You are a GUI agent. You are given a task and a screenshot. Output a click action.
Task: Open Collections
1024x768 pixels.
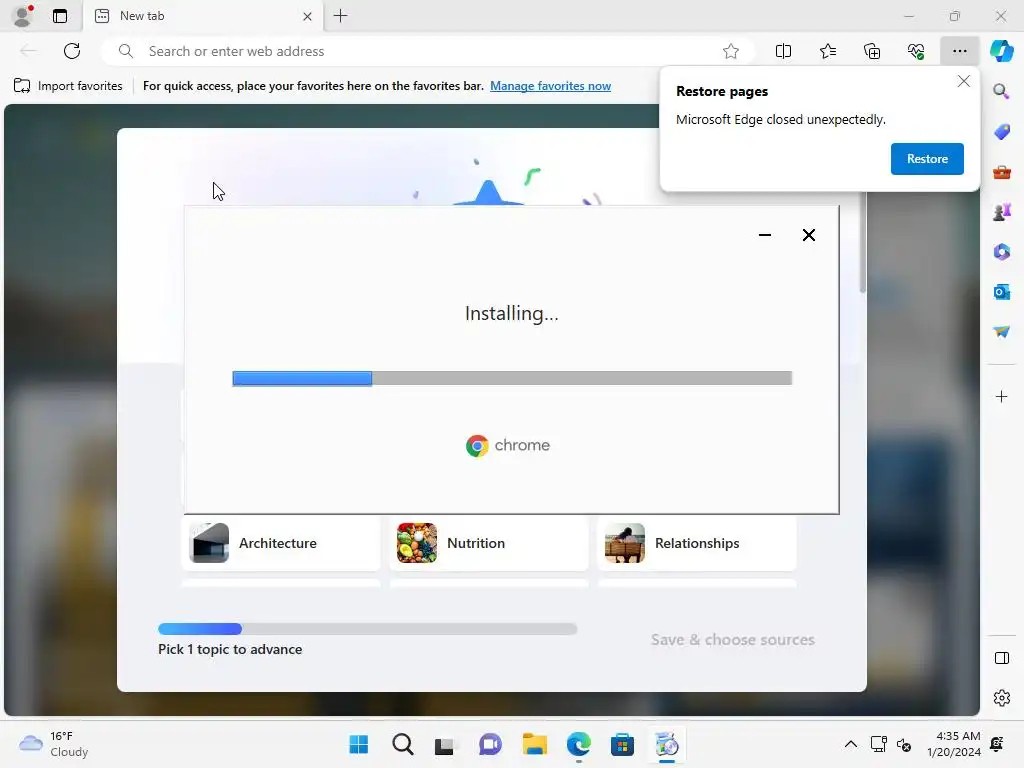[872, 51]
